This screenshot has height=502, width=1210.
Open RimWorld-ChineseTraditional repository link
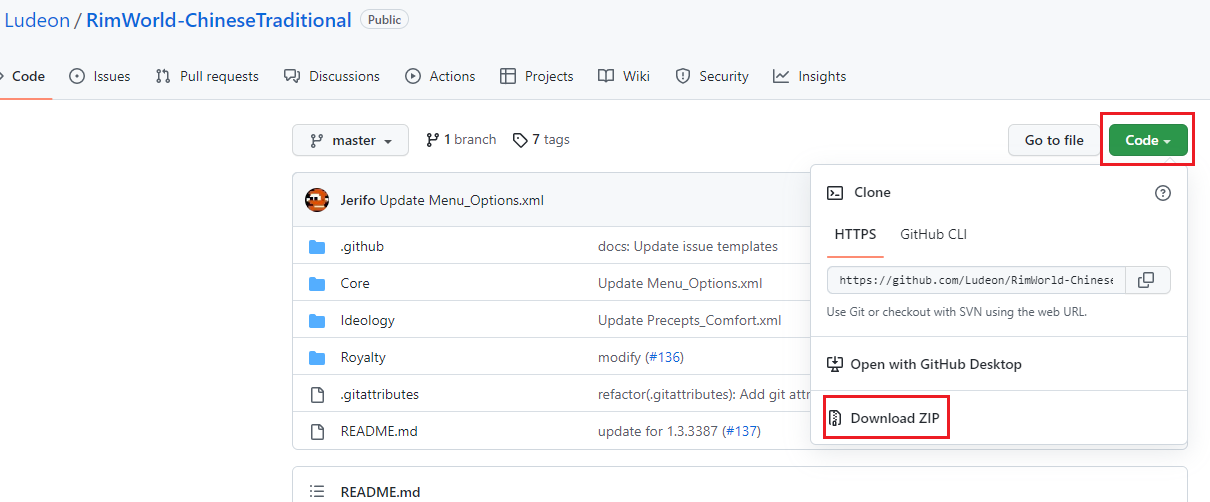coord(219,20)
